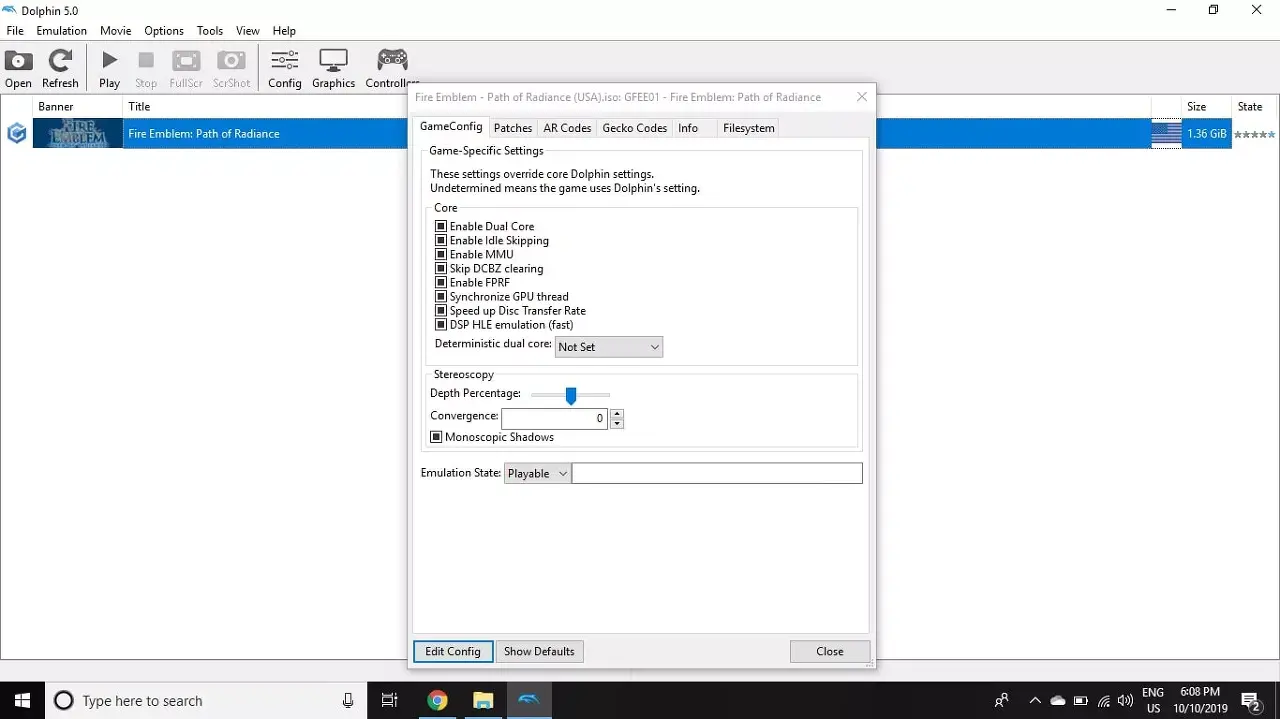Image resolution: width=1280 pixels, height=719 pixels.
Task: Show hidden tray icons chevron
Action: [1035, 700]
